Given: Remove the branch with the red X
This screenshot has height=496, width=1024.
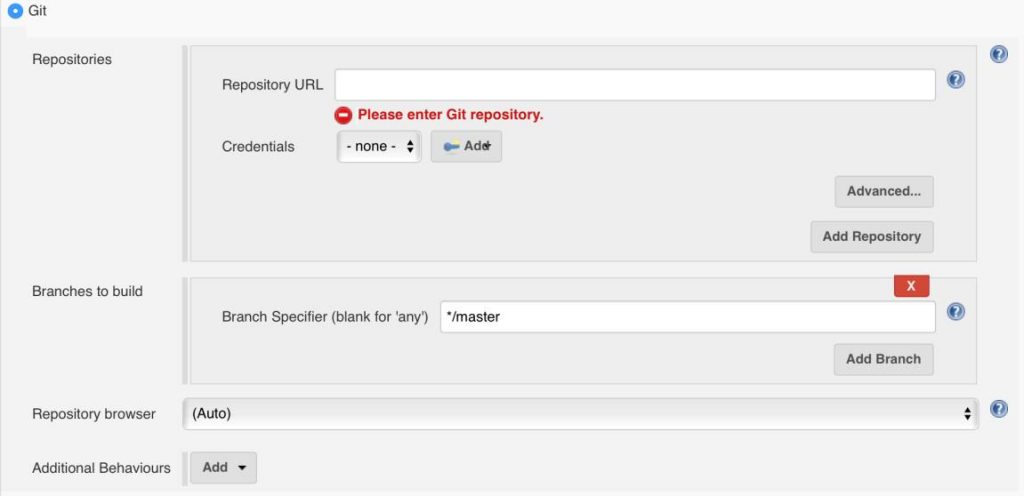Looking at the screenshot, I should [x=911, y=286].
